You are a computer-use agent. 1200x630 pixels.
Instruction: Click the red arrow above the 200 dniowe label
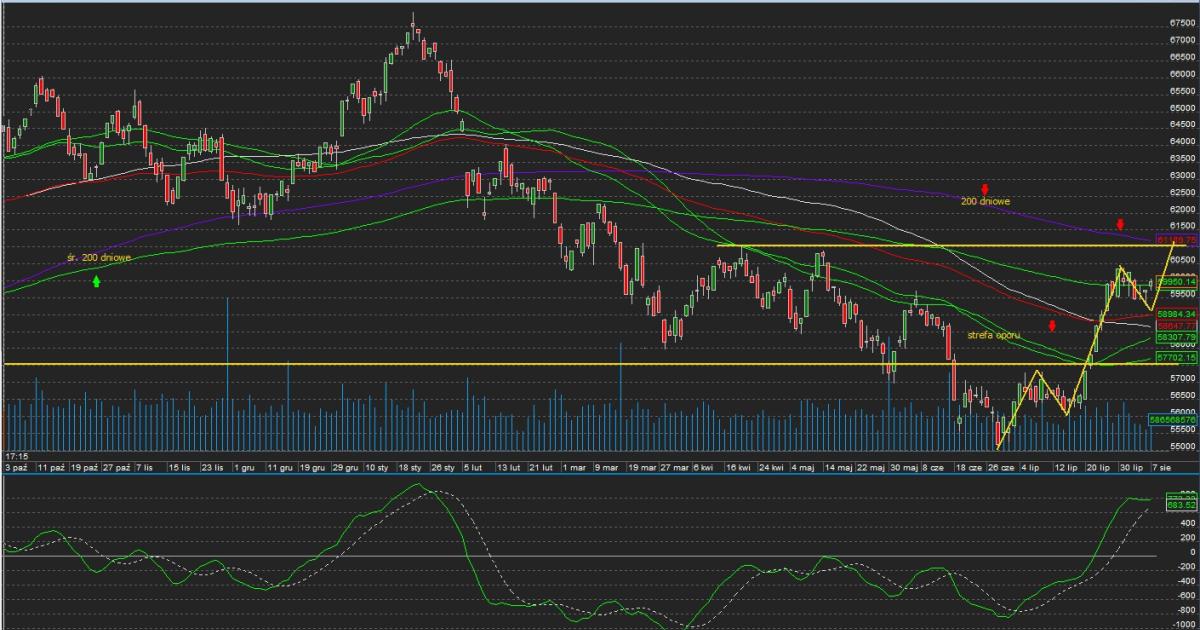point(985,189)
